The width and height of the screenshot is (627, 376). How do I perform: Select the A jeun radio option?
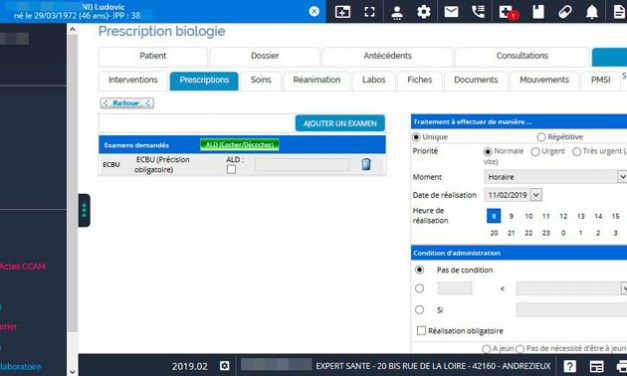(x=486, y=349)
